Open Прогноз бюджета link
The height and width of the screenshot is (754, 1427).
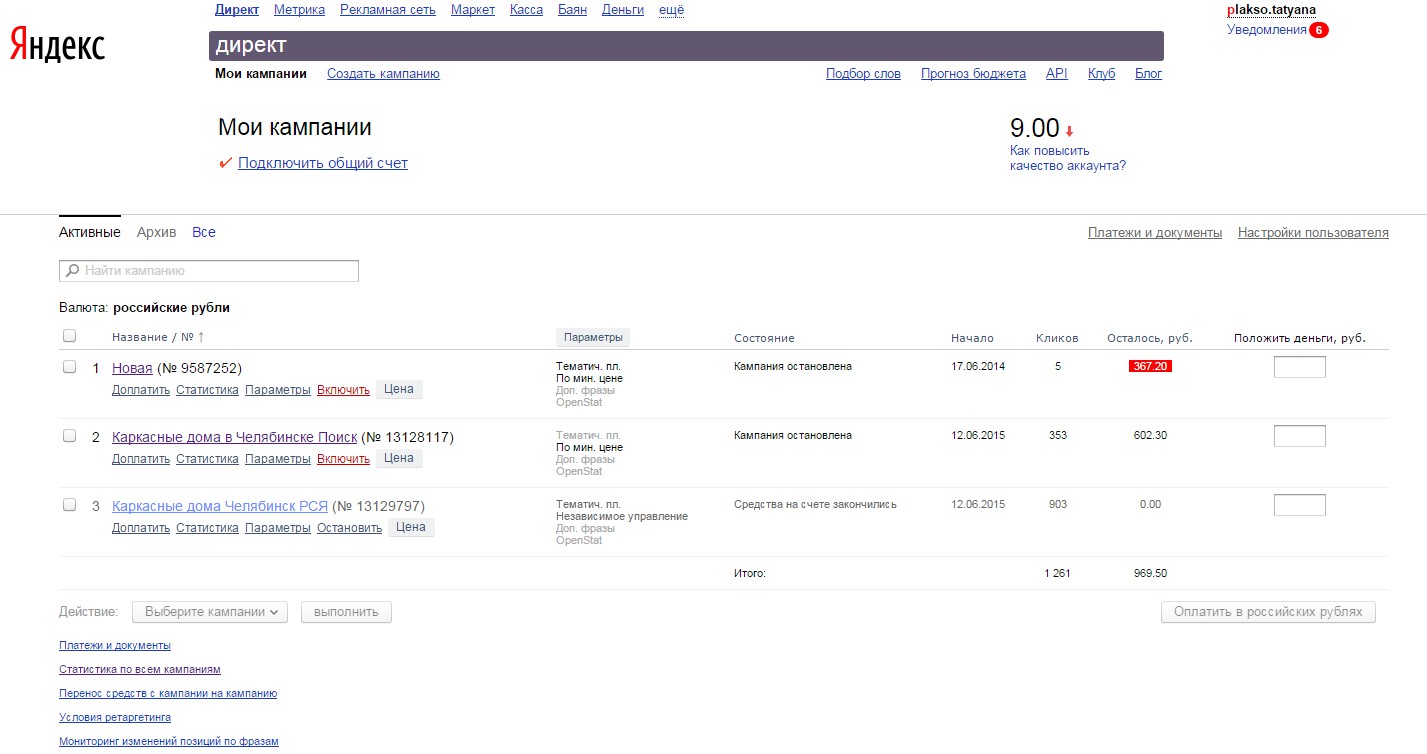click(973, 74)
